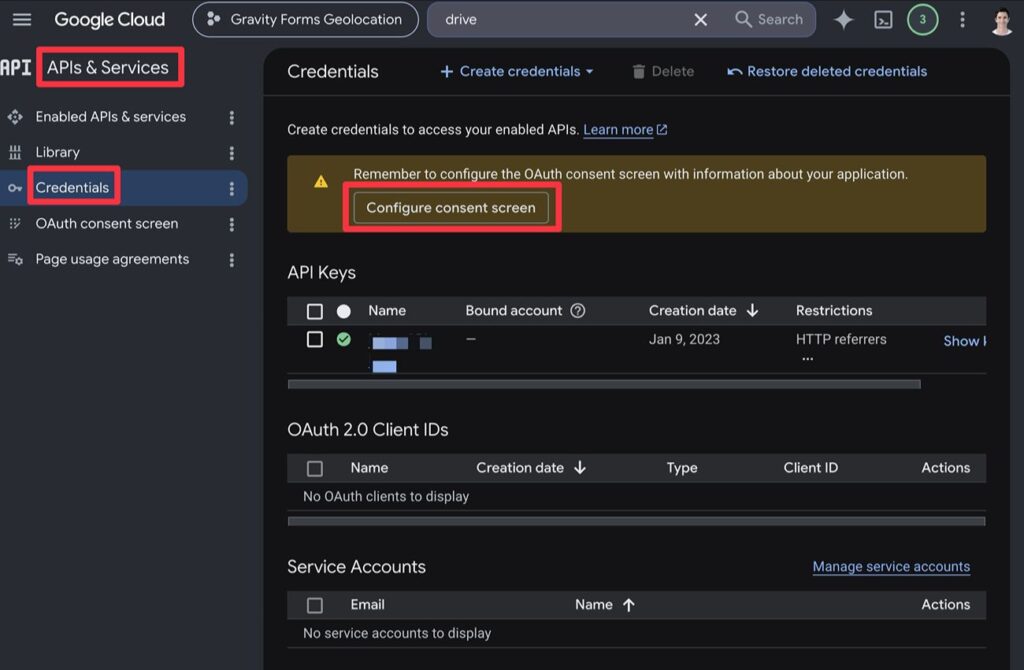Click the Restrictions column header
This screenshot has height=670, width=1024.
point(834,311)
